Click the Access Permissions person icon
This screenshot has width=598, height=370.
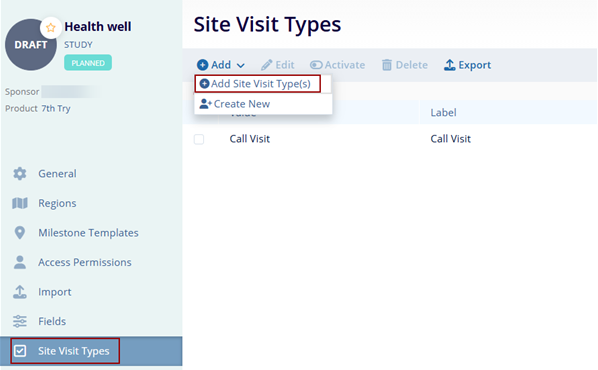(x=20, y=262)
